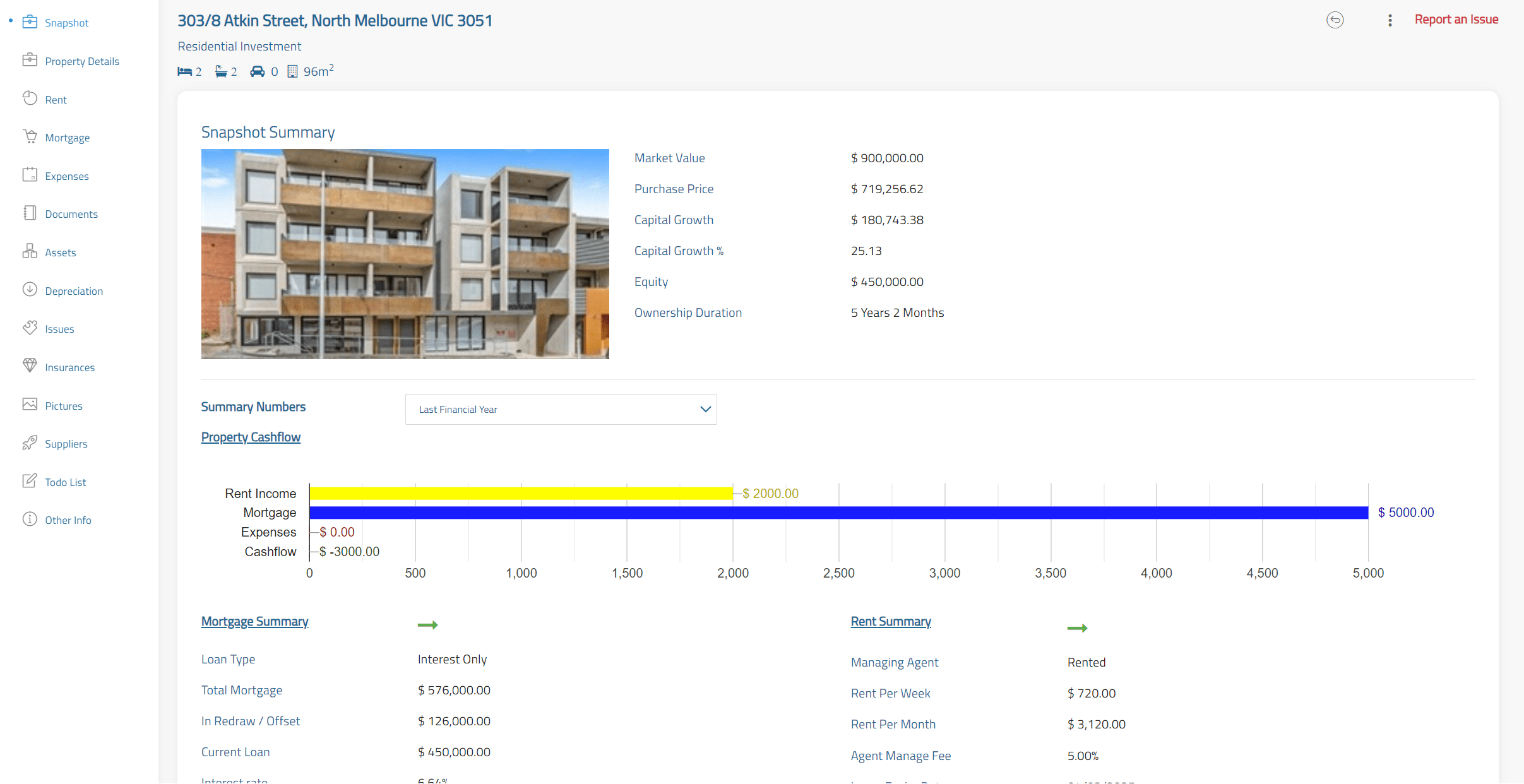The image size is (1524, 784).
Task: Click the Suppliers rocket icon
Action: [x=30, y=443]
